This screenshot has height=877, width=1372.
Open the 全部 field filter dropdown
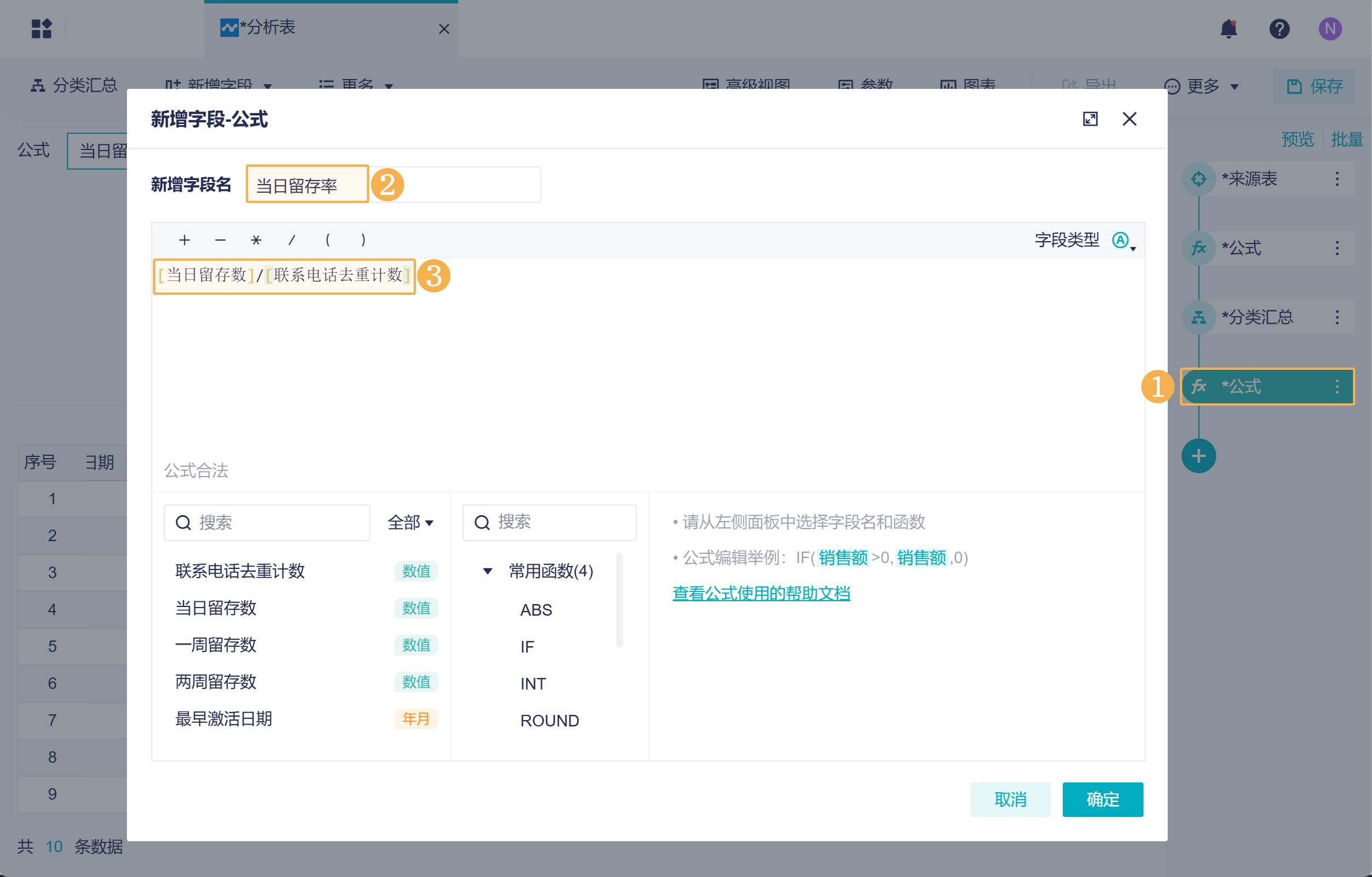tap(410, 523)
